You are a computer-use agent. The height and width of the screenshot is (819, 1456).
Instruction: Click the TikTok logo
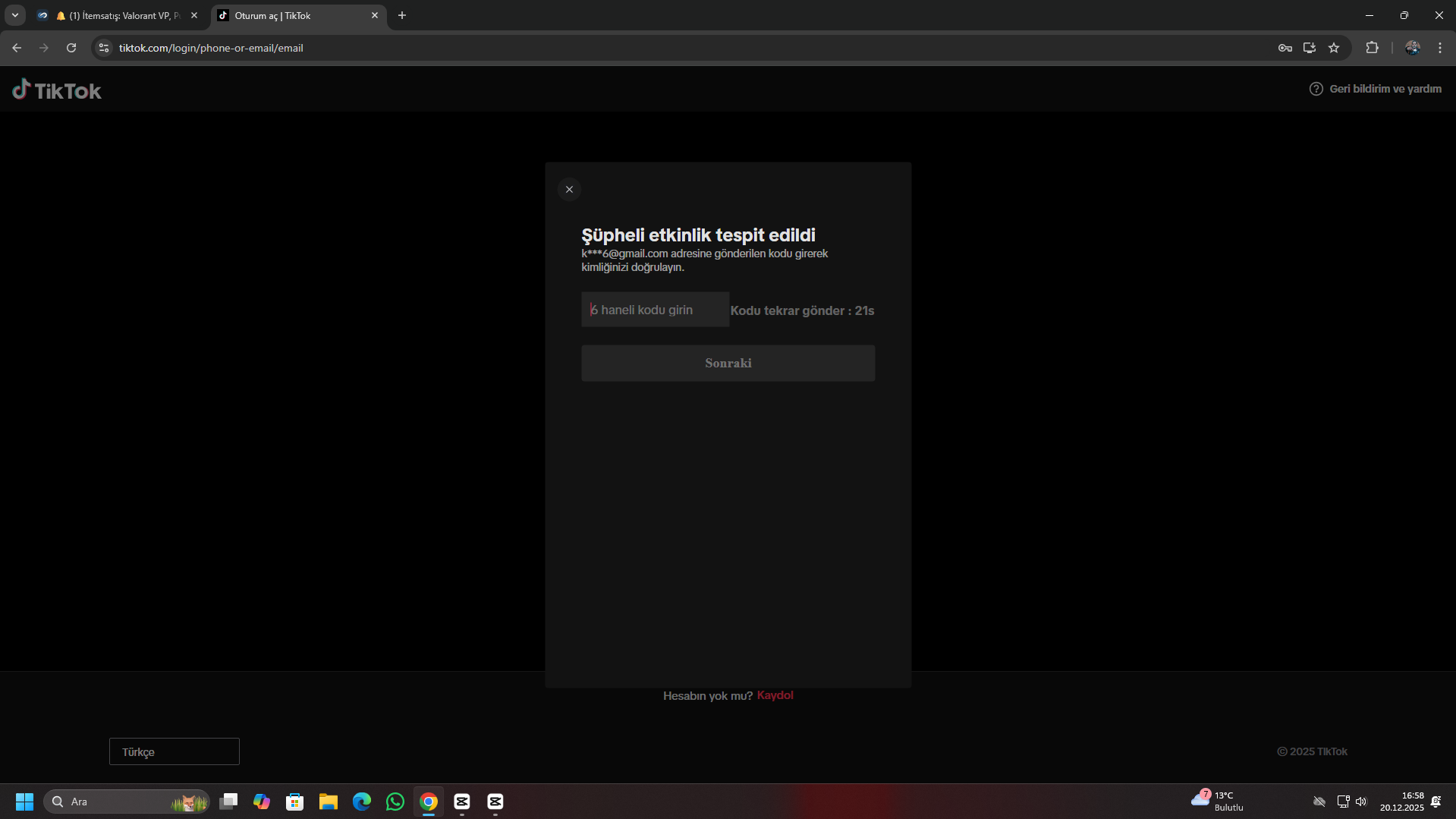[57, 90]
